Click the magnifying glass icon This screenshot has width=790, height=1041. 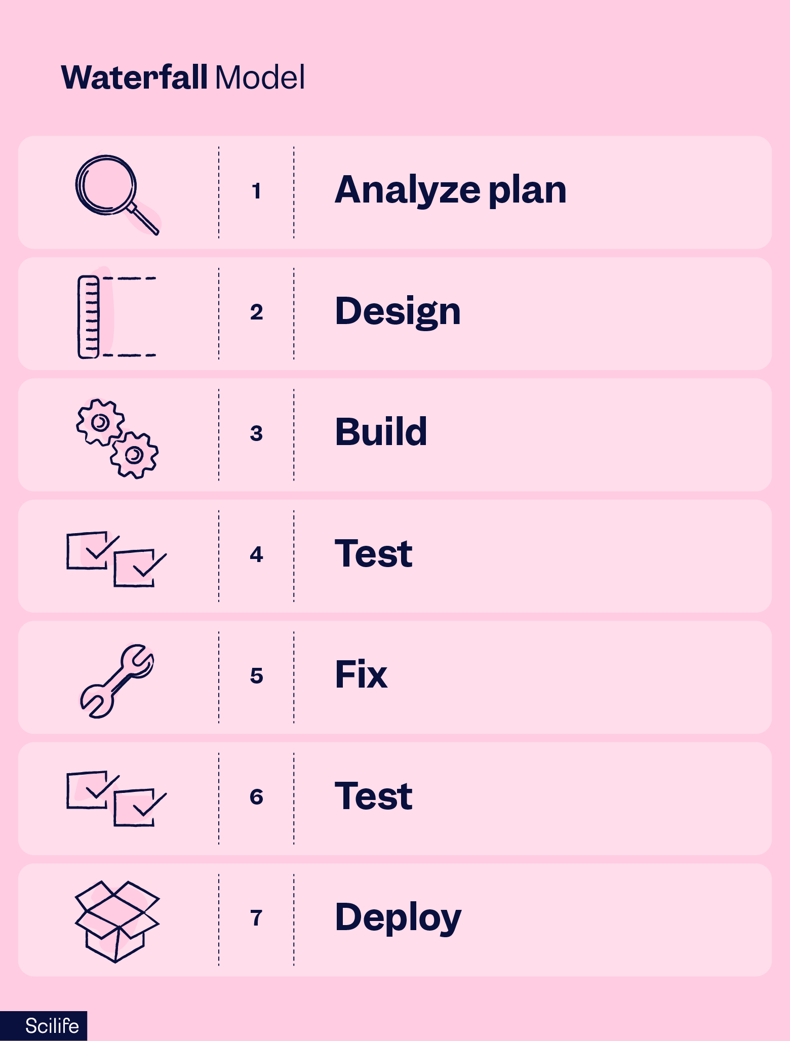118,195
